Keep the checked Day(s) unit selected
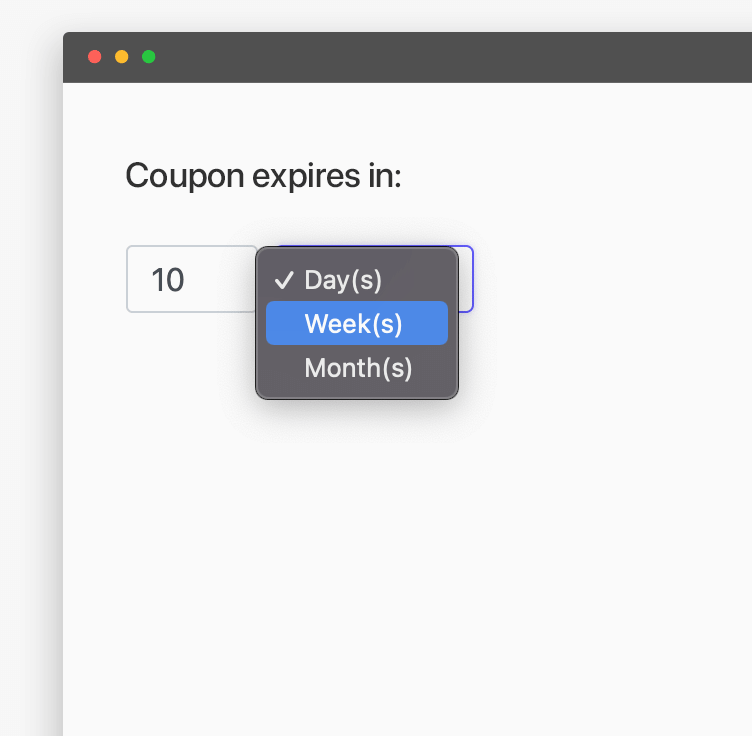The width and height of the screenshot is (752, 736). tap(343, 280)
